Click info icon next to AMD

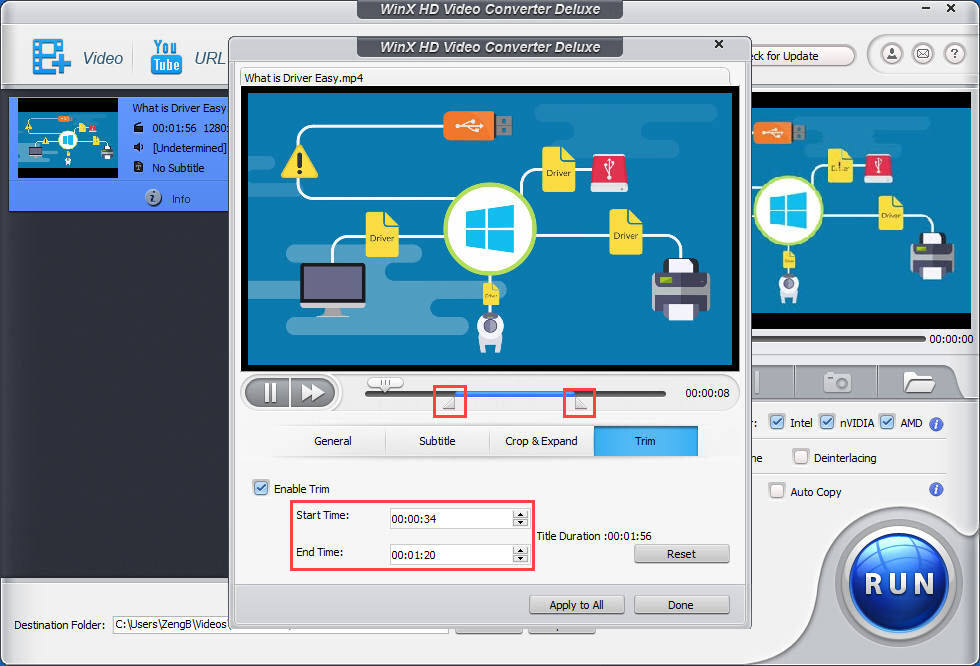pos(936,424)
